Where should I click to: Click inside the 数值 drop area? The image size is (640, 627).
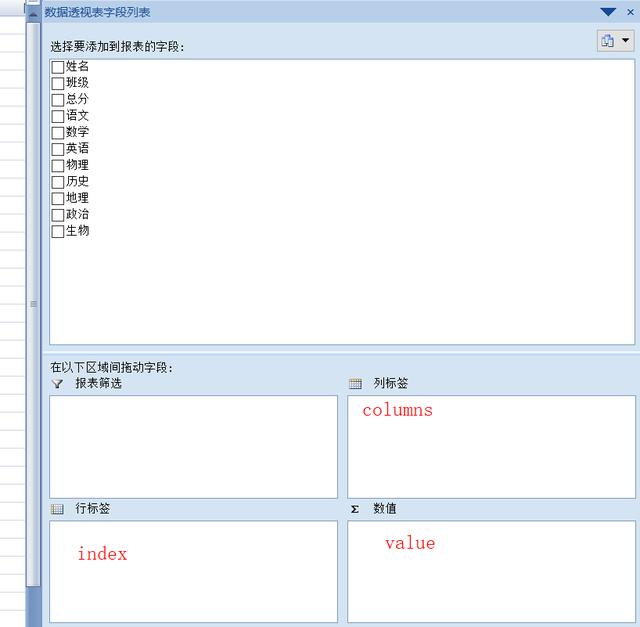click(491, 571)
